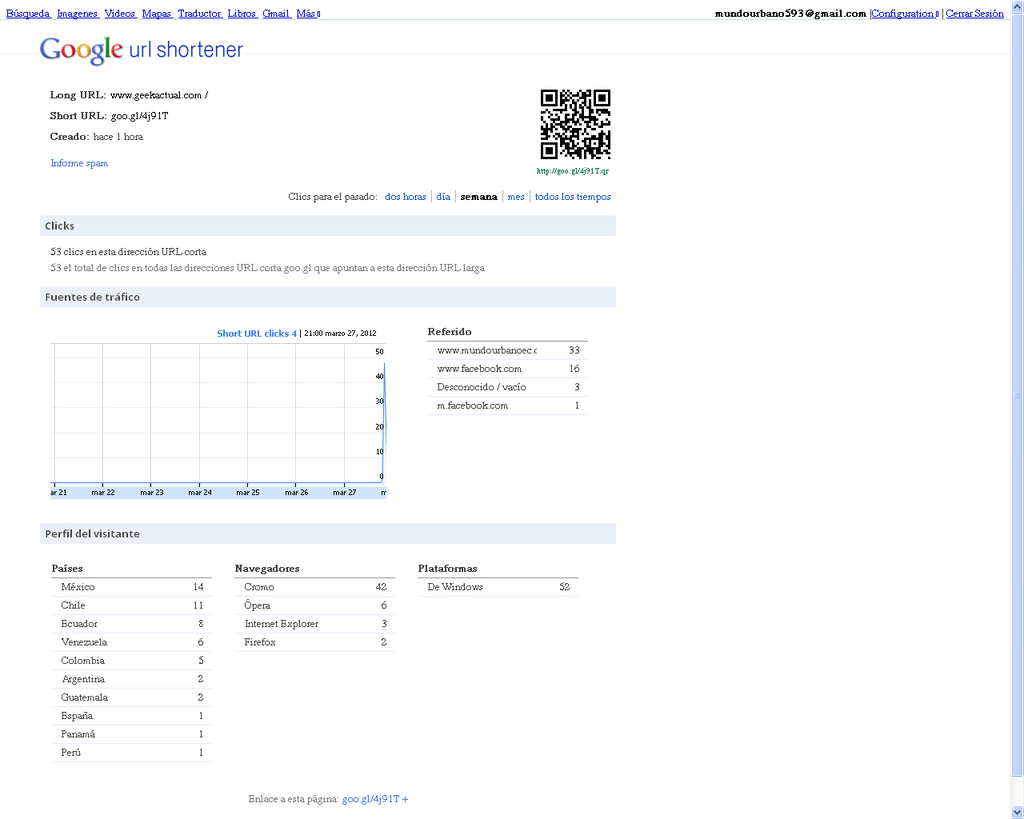Click the México row in Países table
Image resolution: width=1024 pixels, height=819 pixels.
click(131, 587)
